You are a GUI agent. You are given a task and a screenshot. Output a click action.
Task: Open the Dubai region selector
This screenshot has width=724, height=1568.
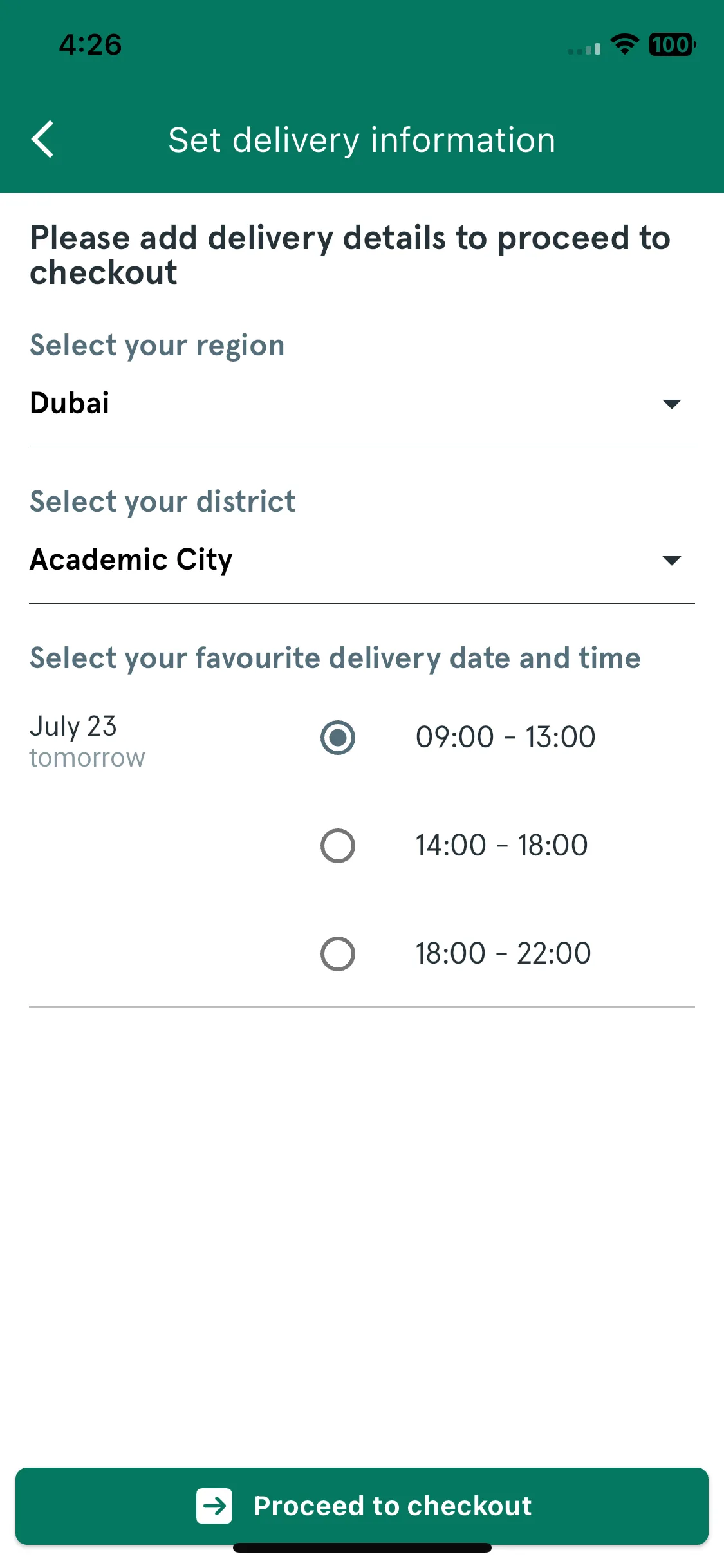pyautogui.click(x=362, y=404)
